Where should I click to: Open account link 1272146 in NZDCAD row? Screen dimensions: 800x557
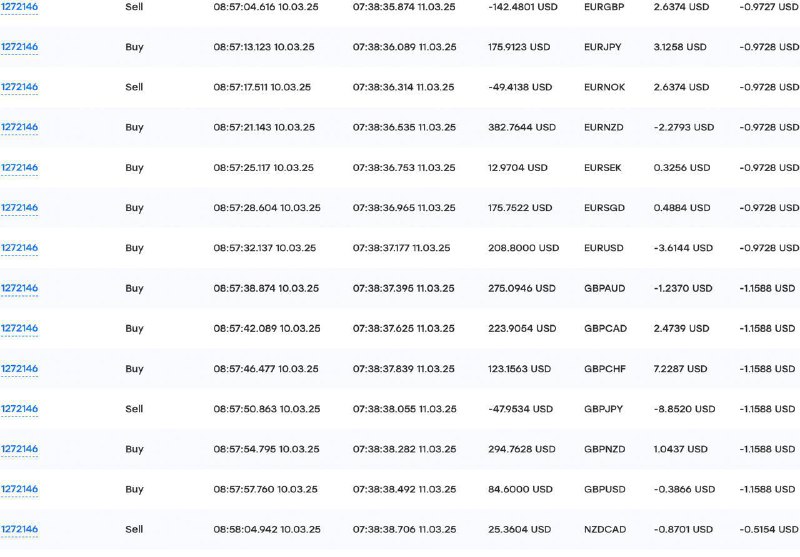pos(19,530)
